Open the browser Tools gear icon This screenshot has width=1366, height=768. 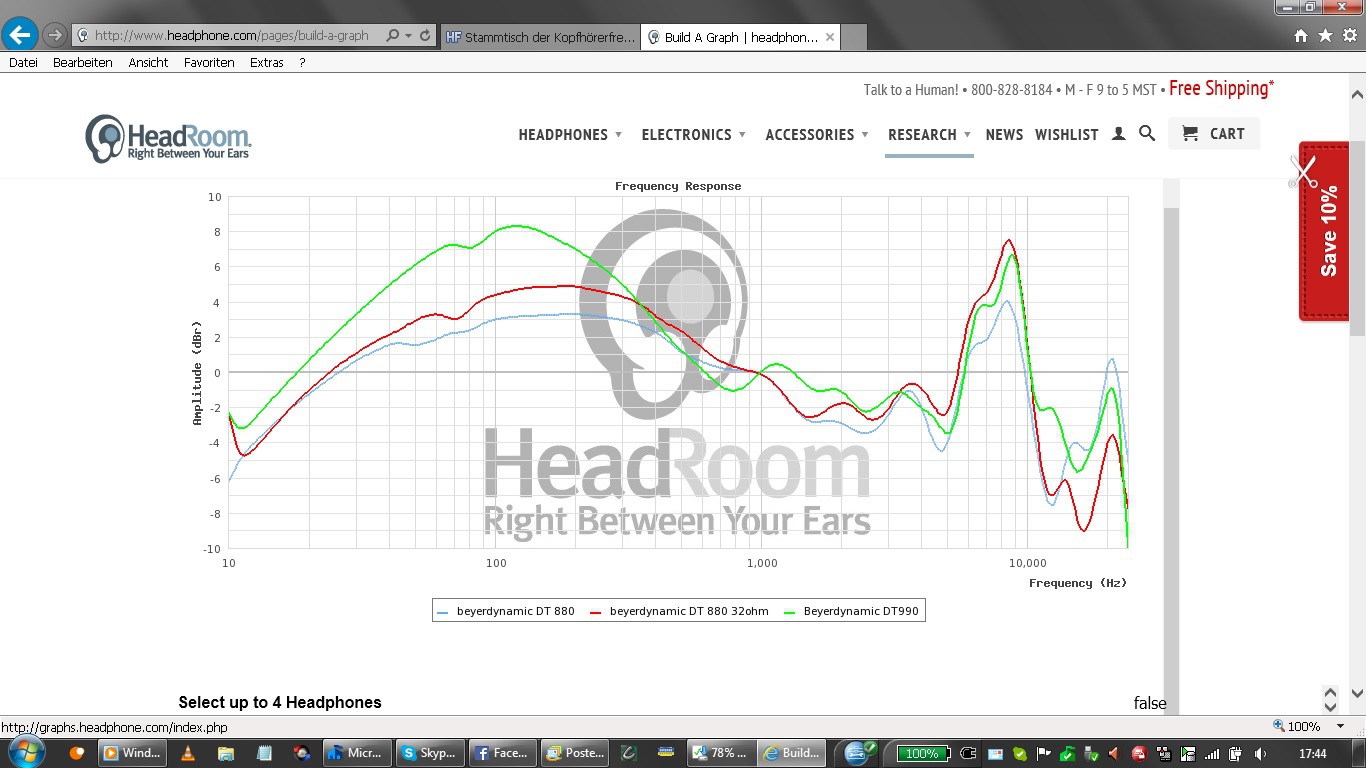(x=1349, y=36)
